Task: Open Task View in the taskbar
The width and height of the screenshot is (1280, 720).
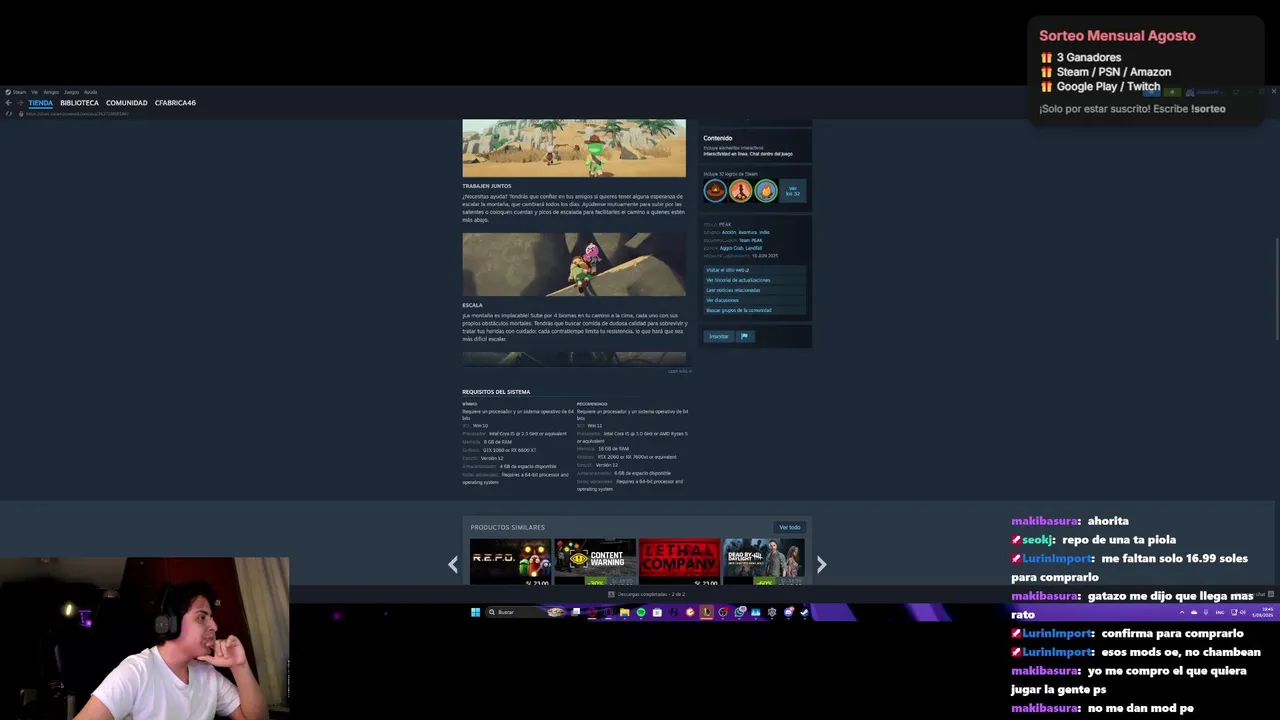Action: click(576, 612)
